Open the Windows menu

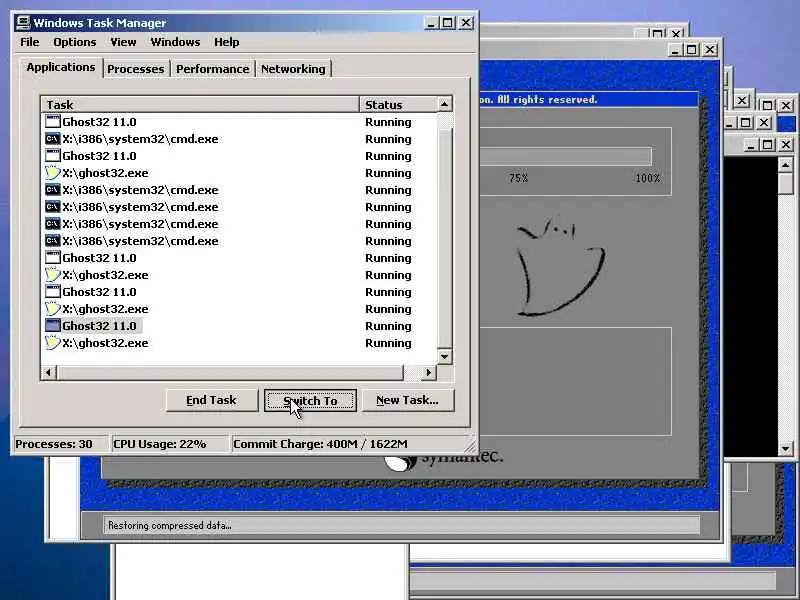175,42
